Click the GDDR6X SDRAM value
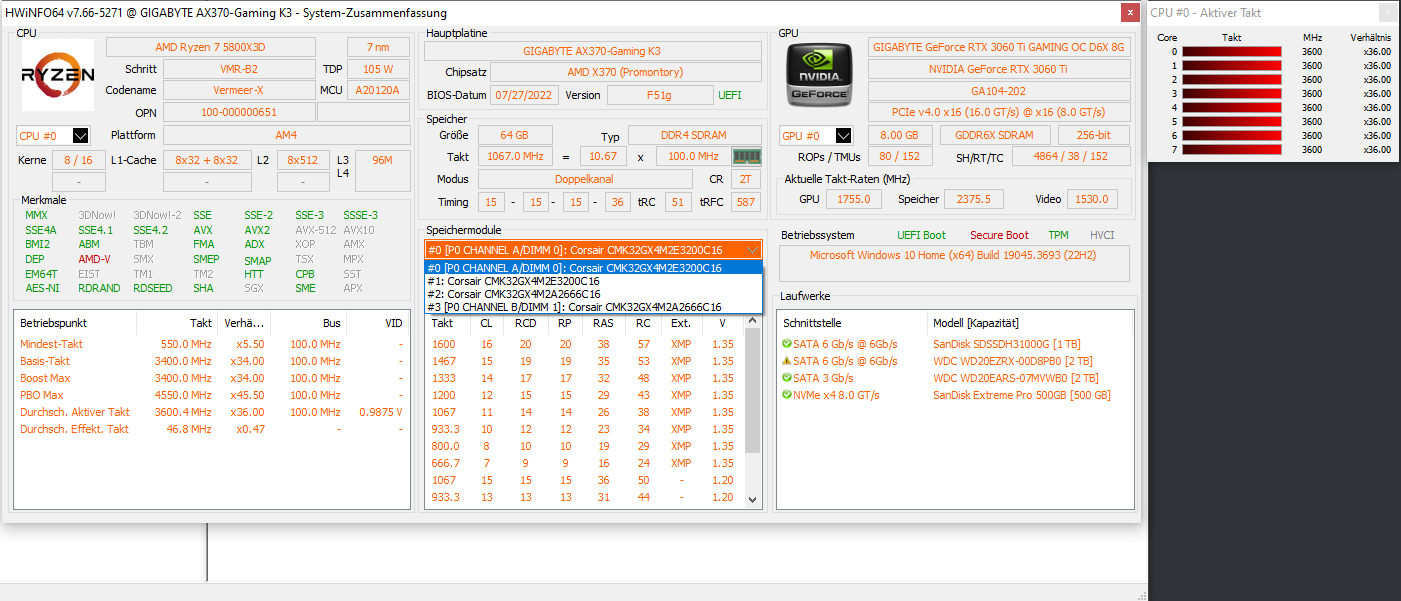Image resolution: width=1401 pixels, height=601 pixels. [995, 135]
